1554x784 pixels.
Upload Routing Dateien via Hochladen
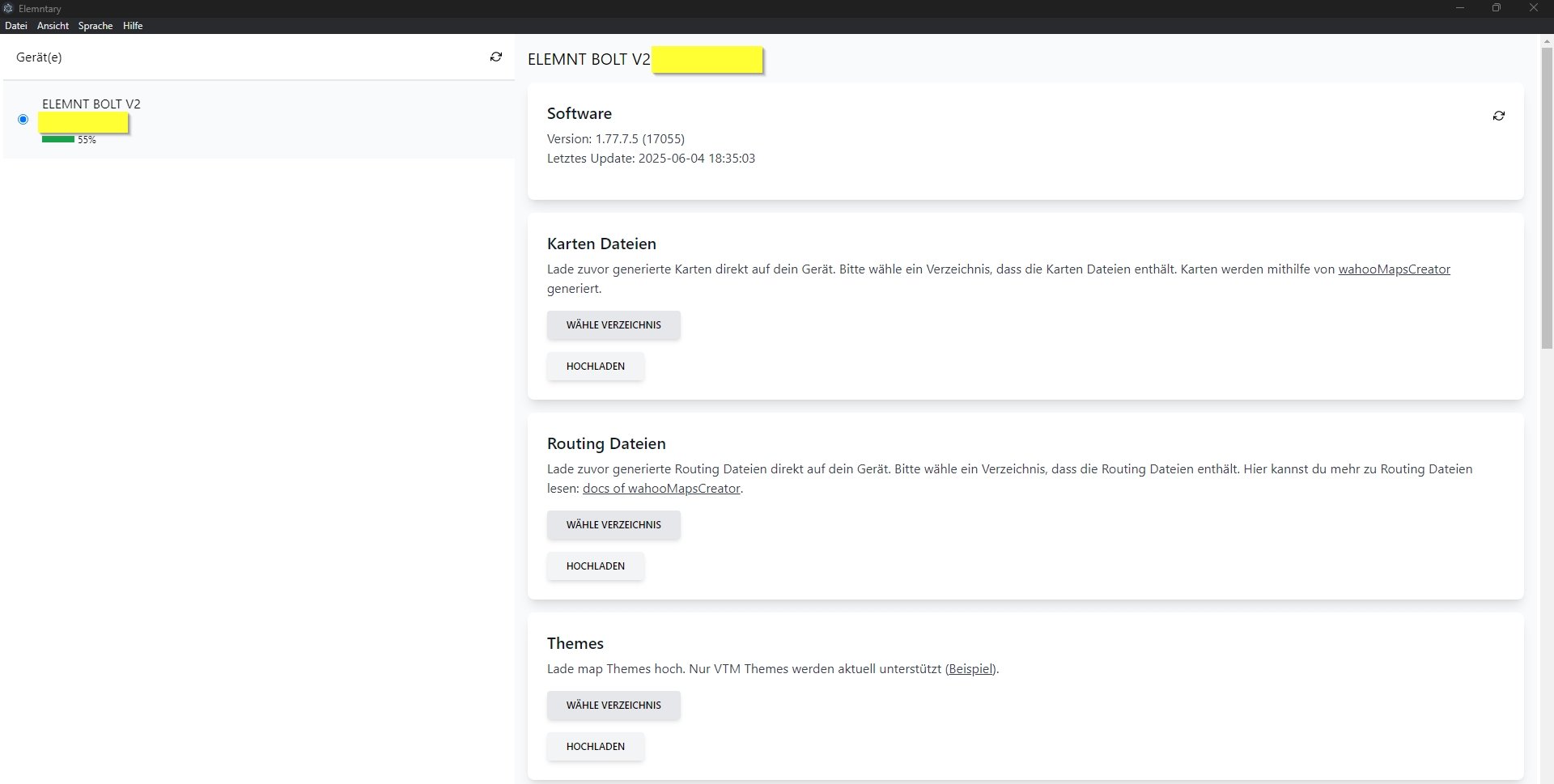click(596, 566)
